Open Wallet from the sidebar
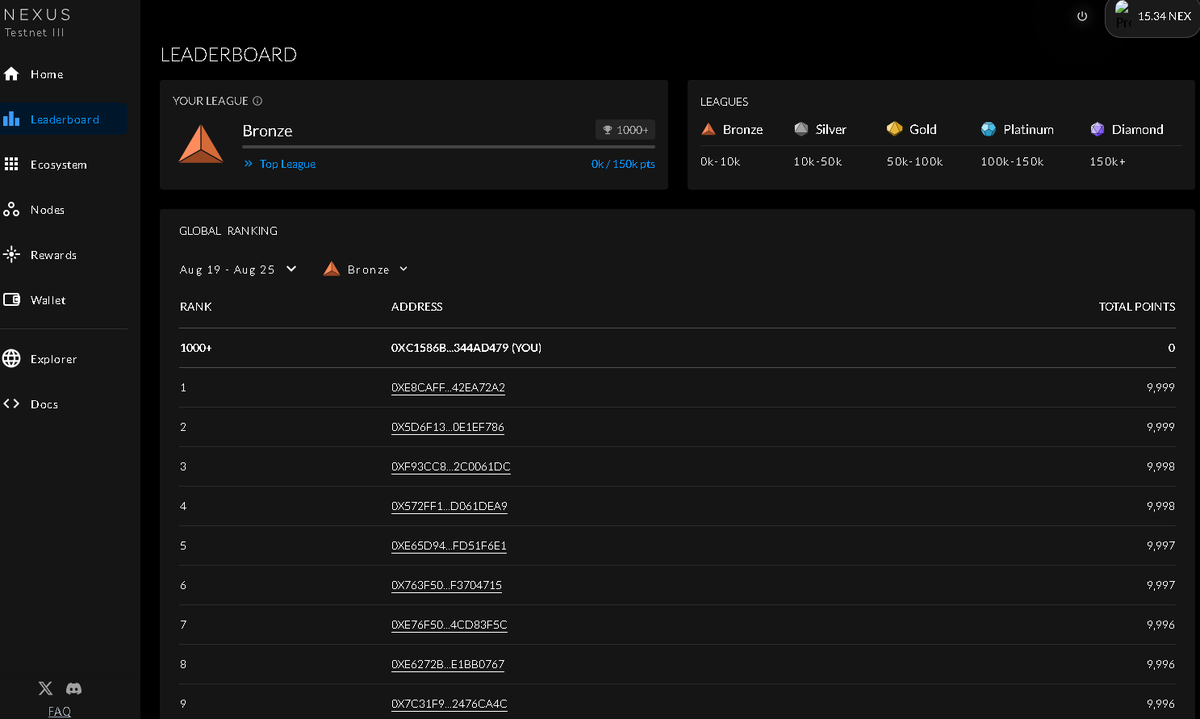The image size is (1200, 719). click(x=48, y=300)
